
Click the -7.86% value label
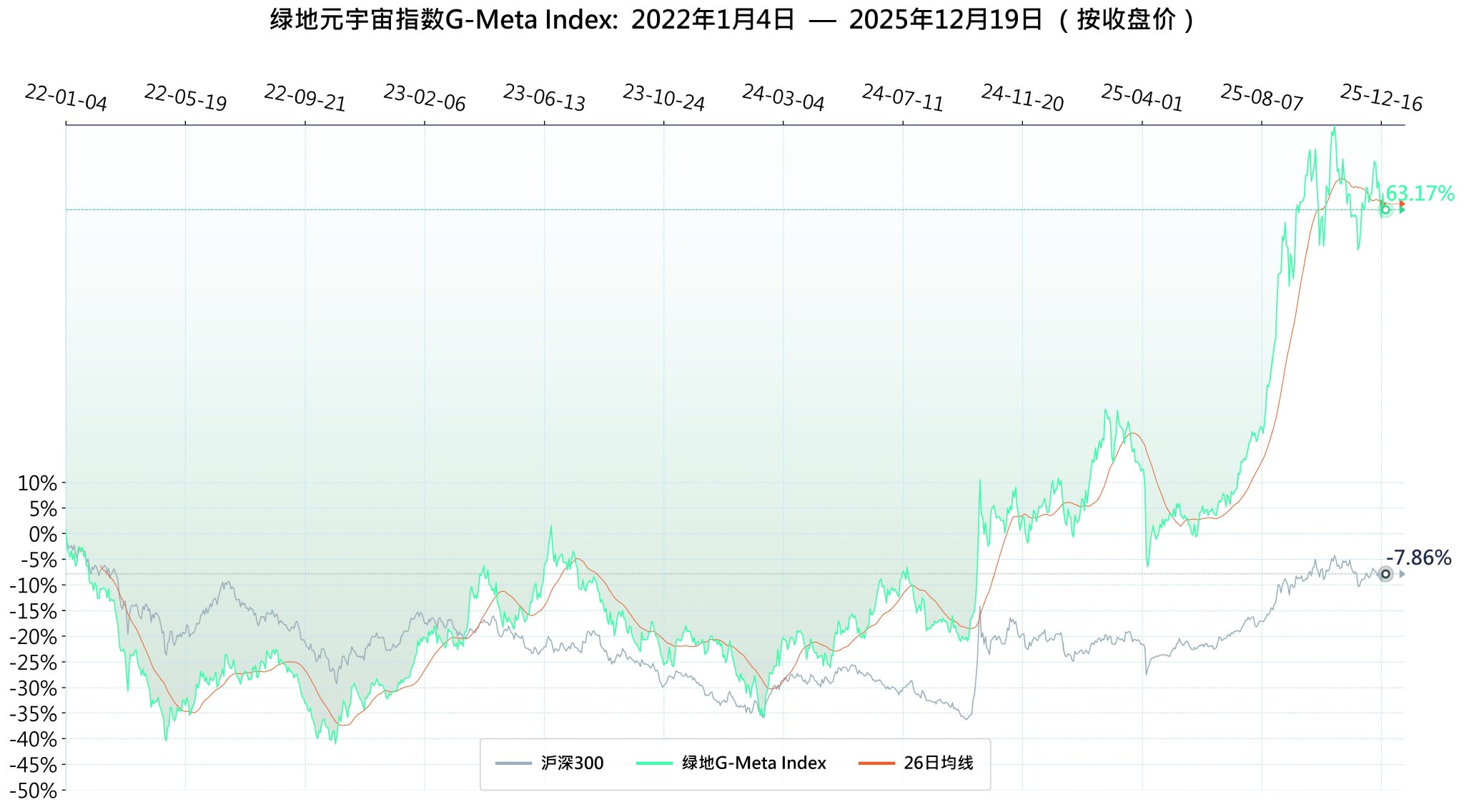(1418, 558)
